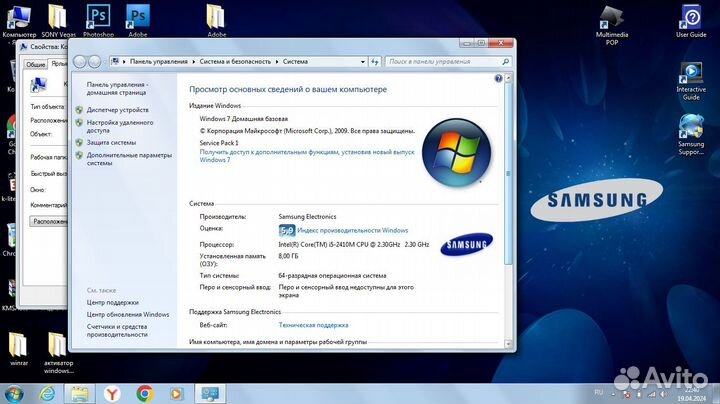
Task: Open the Adobe folder on desktop
Action: [x=216, y=21]
